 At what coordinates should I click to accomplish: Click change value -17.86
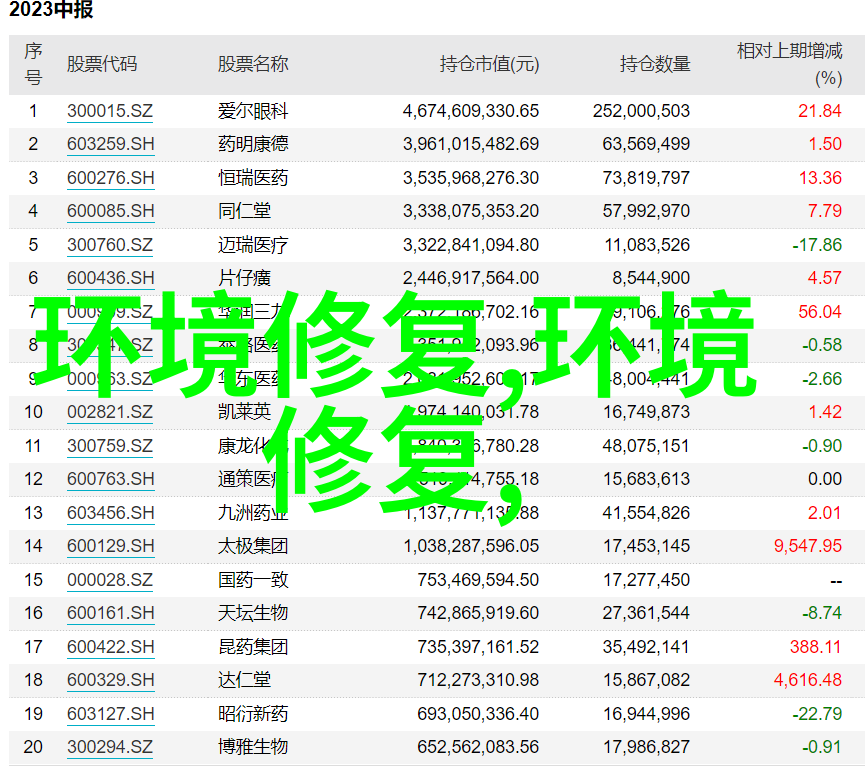[x=817, y=245]
